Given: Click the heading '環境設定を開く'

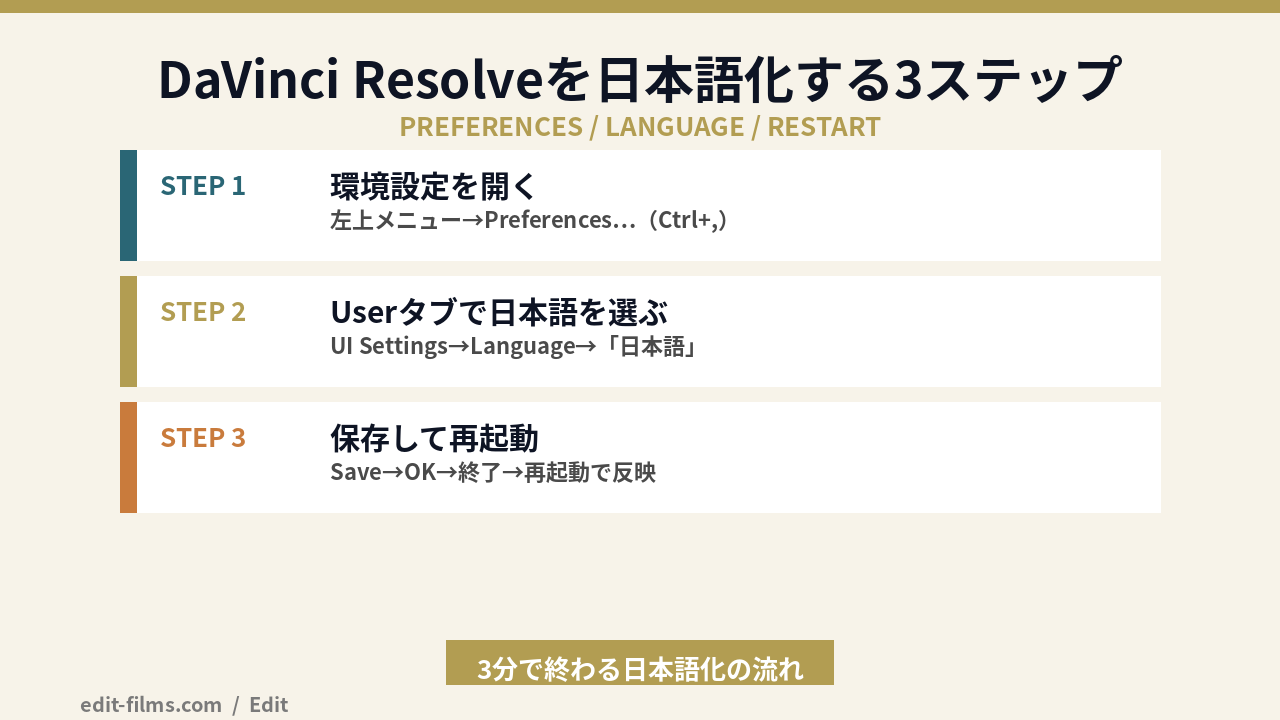Looking at the screenshot, I should [x=435, y=186].
